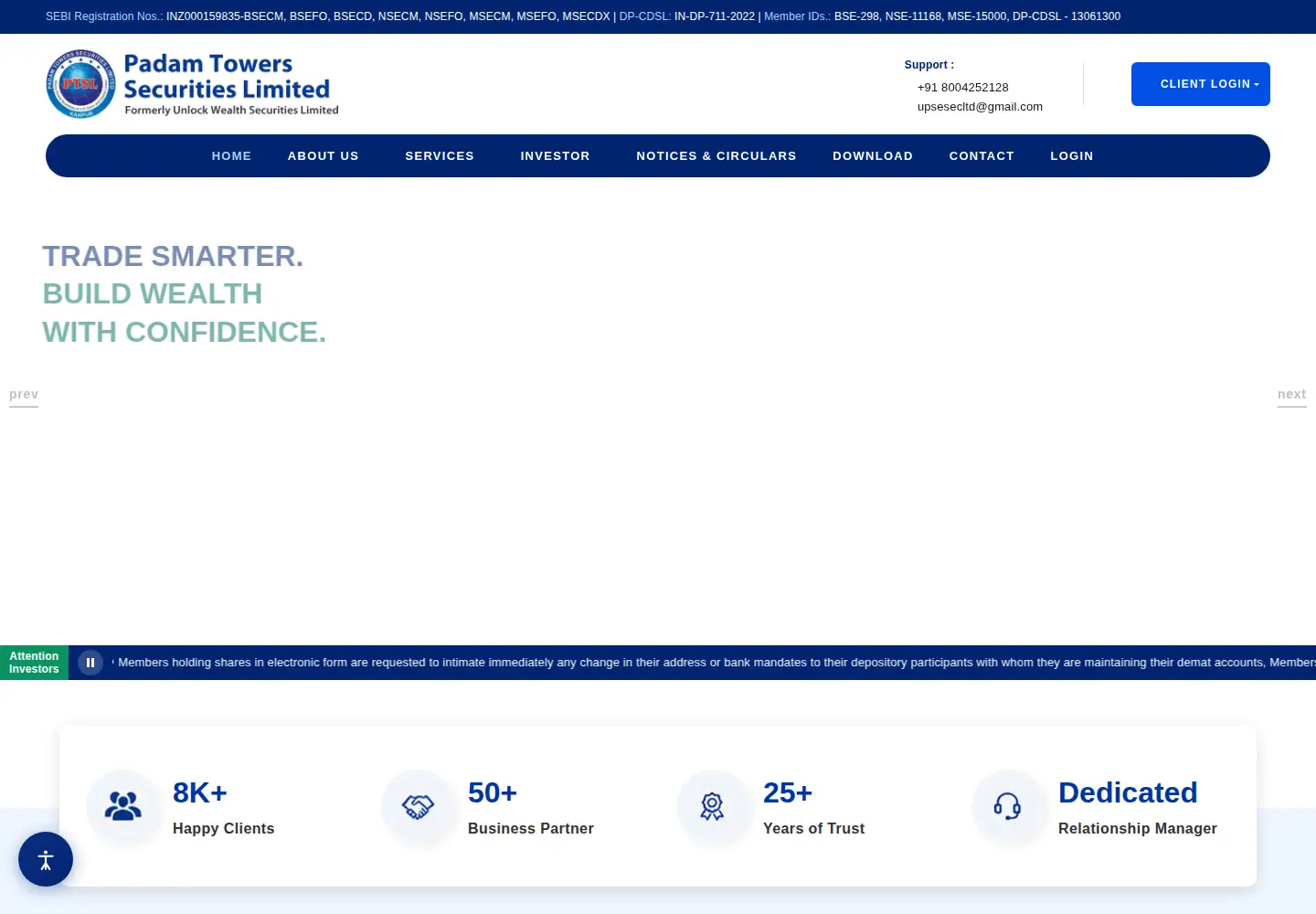Click the Attention Investors green label
Screen dimensions: 1316x914
[34, 663]
